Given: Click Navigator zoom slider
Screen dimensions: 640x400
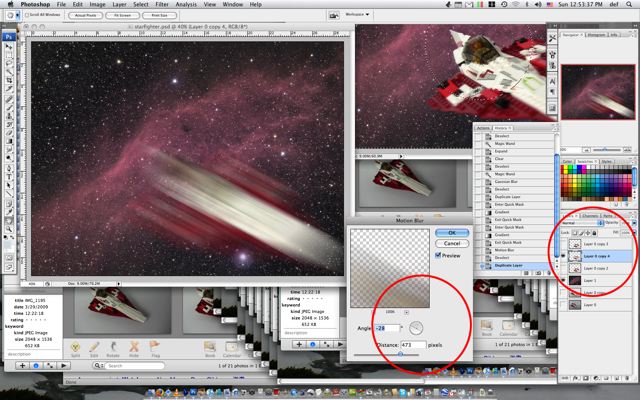Looking at the screenshot, I should point(605,150).
